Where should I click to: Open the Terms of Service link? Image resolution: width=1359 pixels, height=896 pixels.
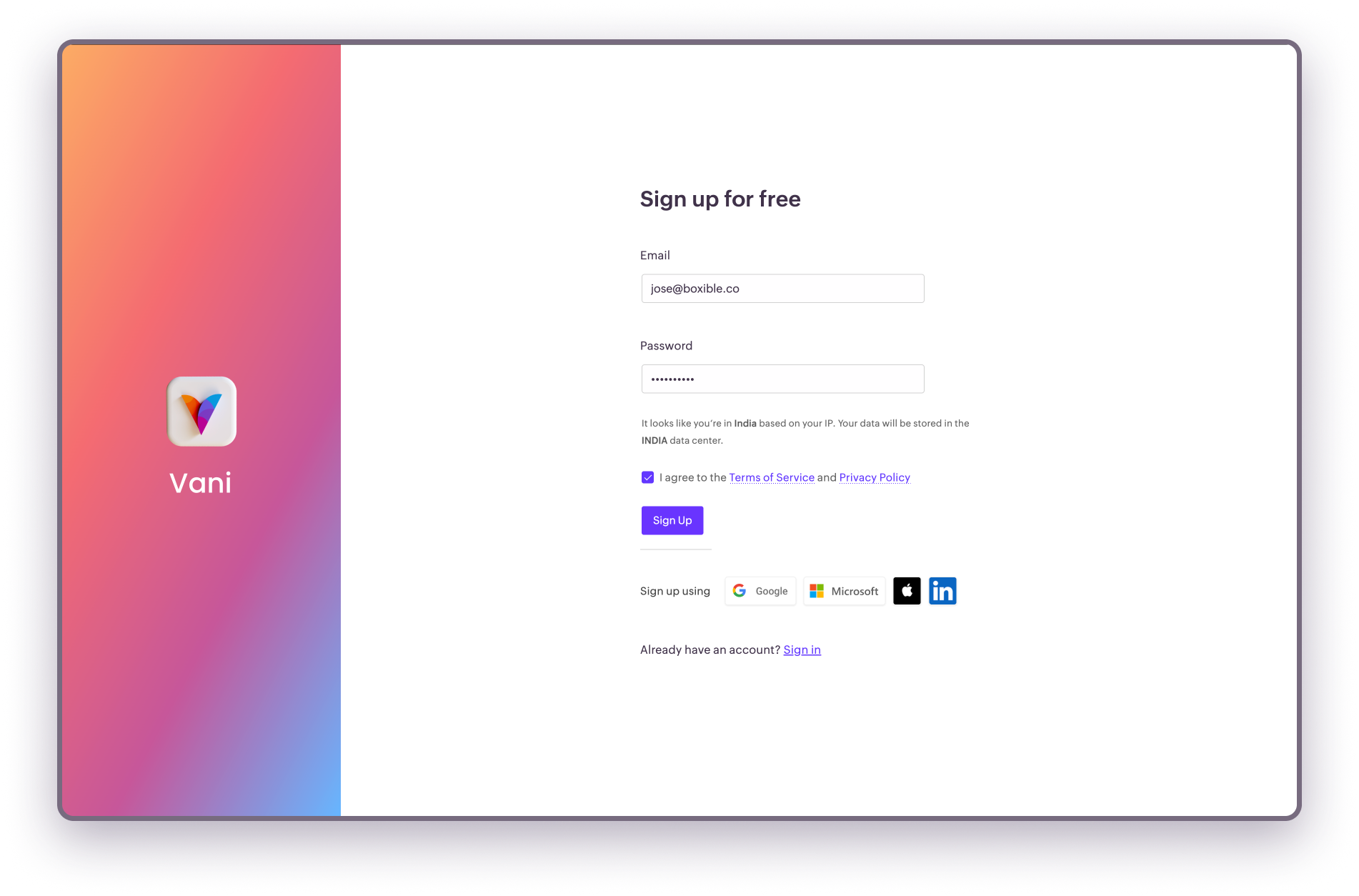point(772,477)
